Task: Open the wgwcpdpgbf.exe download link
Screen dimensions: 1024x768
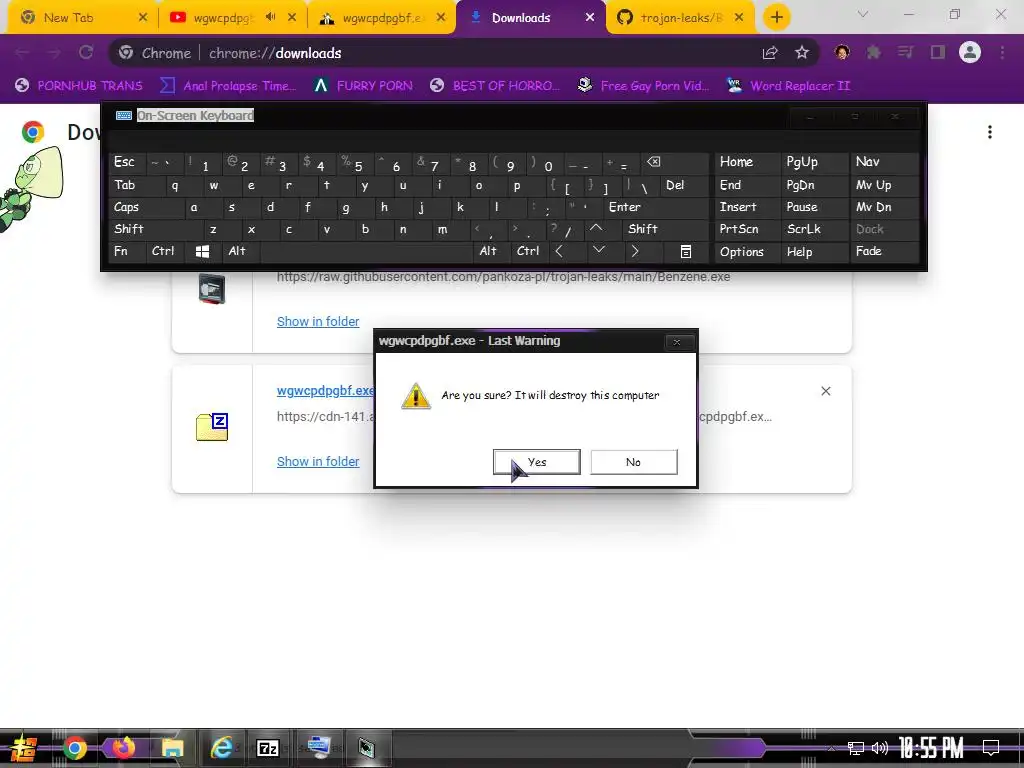Action: 325,391
